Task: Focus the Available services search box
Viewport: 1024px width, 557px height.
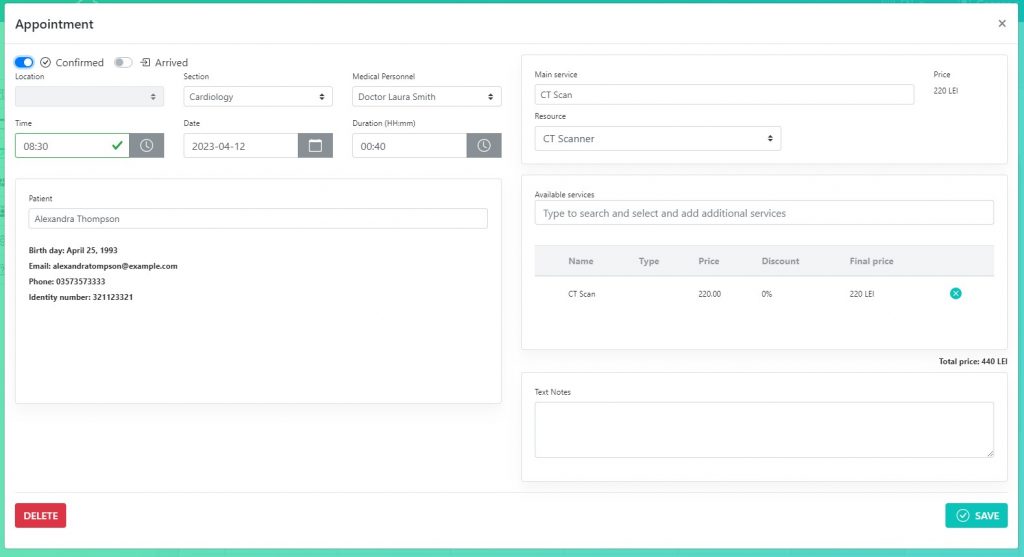Action: (764, 213)
